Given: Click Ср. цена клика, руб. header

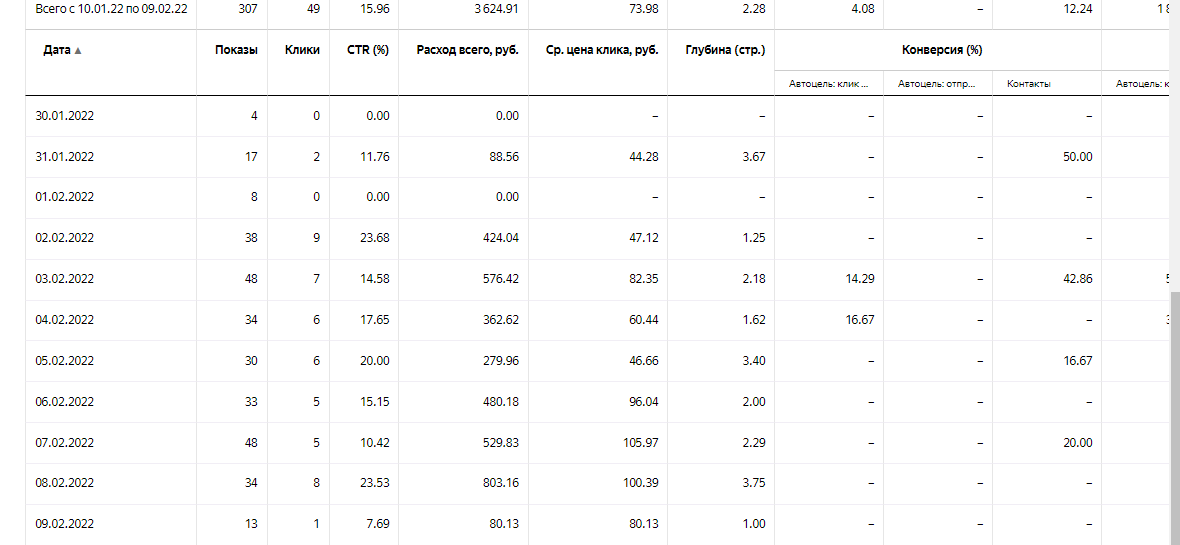Looking at the screenshot, I should (x=602, y=50).
